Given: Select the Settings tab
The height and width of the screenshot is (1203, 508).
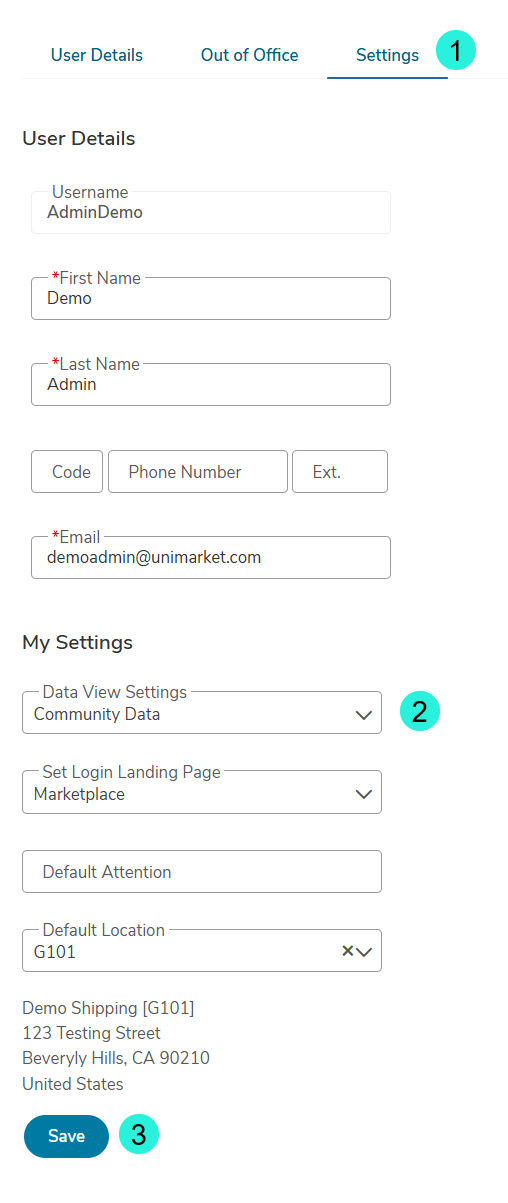Looking at the screenshot, I should pyautogui.click(x=387, y=55).
